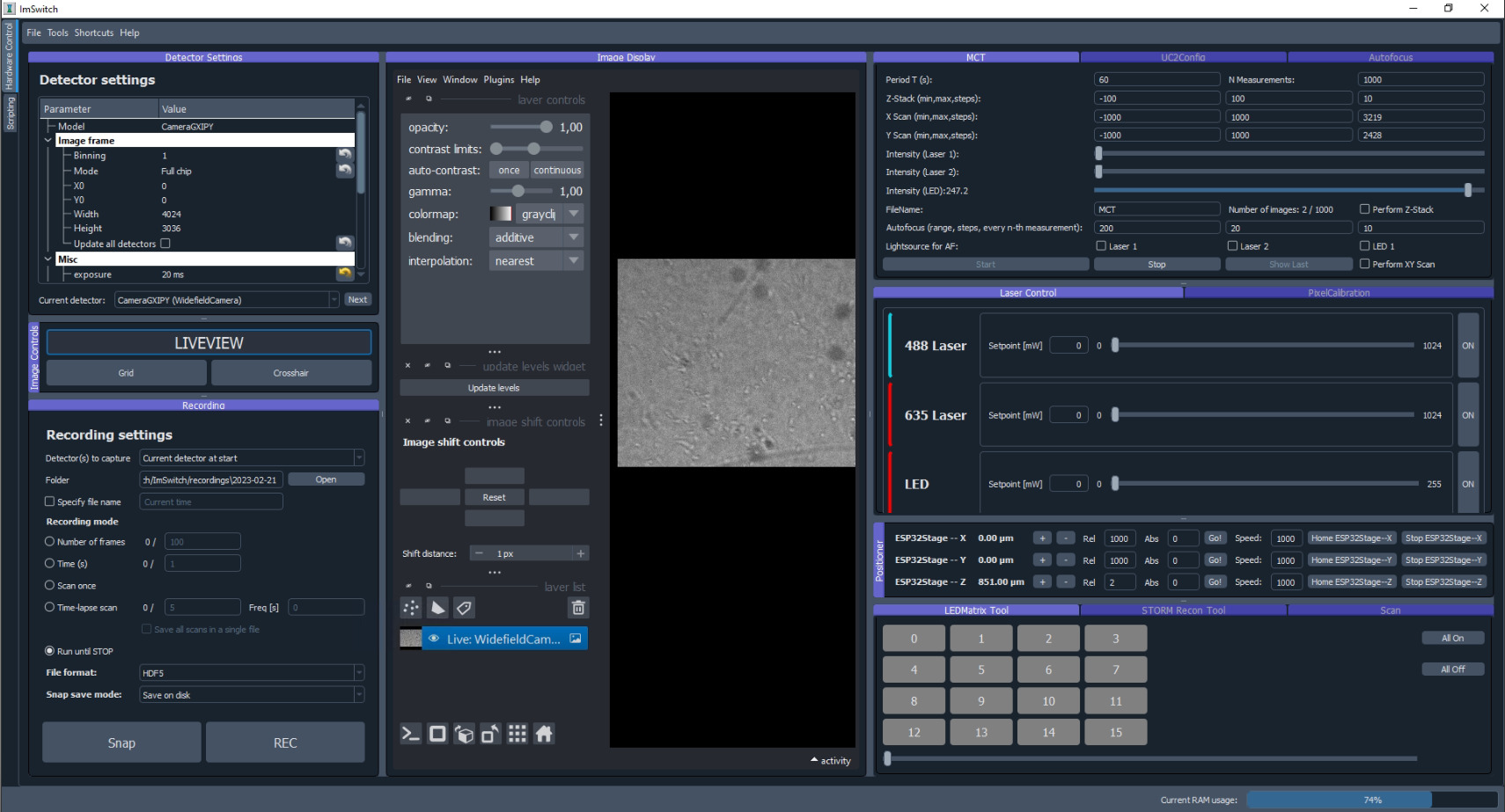This screenshot has height=812, width=1505.
Task: Open the napari console icon
Action: coord(411,734)
